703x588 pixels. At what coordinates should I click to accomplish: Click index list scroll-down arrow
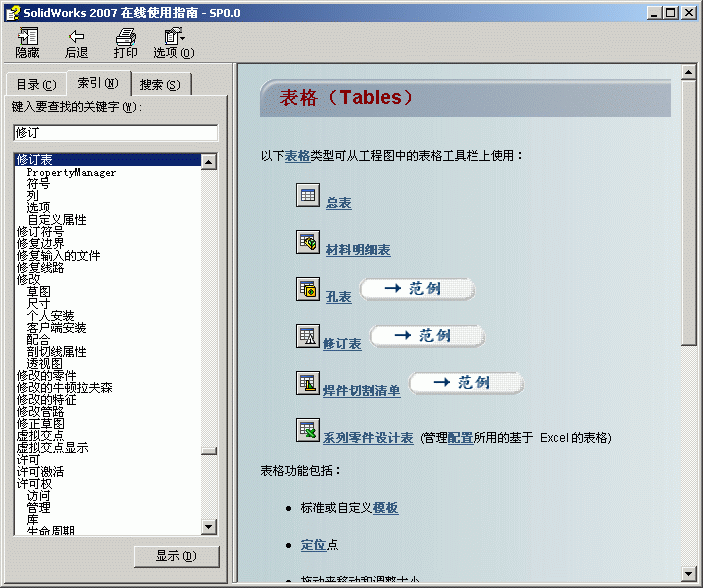pyautogui.click(x=209, y=527)
